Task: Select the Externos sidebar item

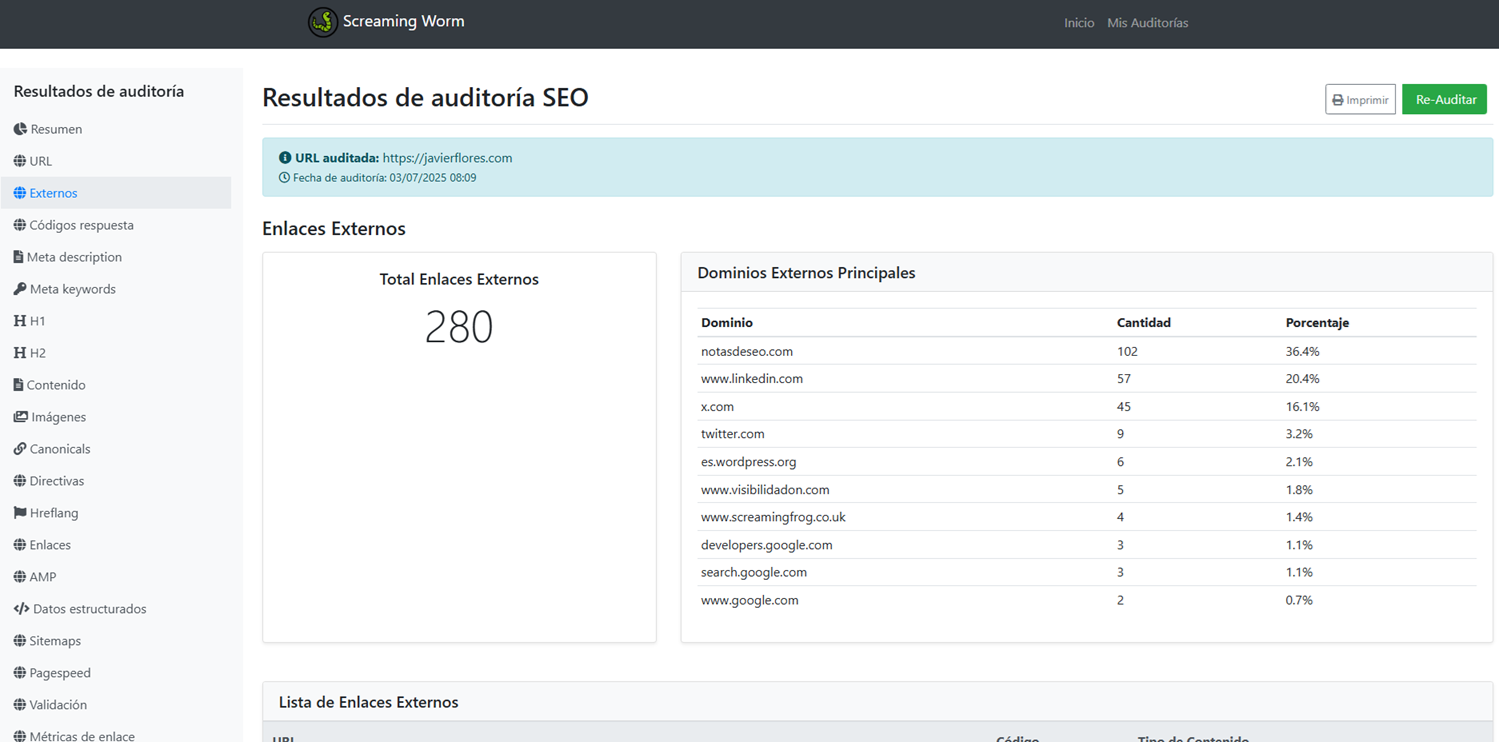Action: coord(116,193)
